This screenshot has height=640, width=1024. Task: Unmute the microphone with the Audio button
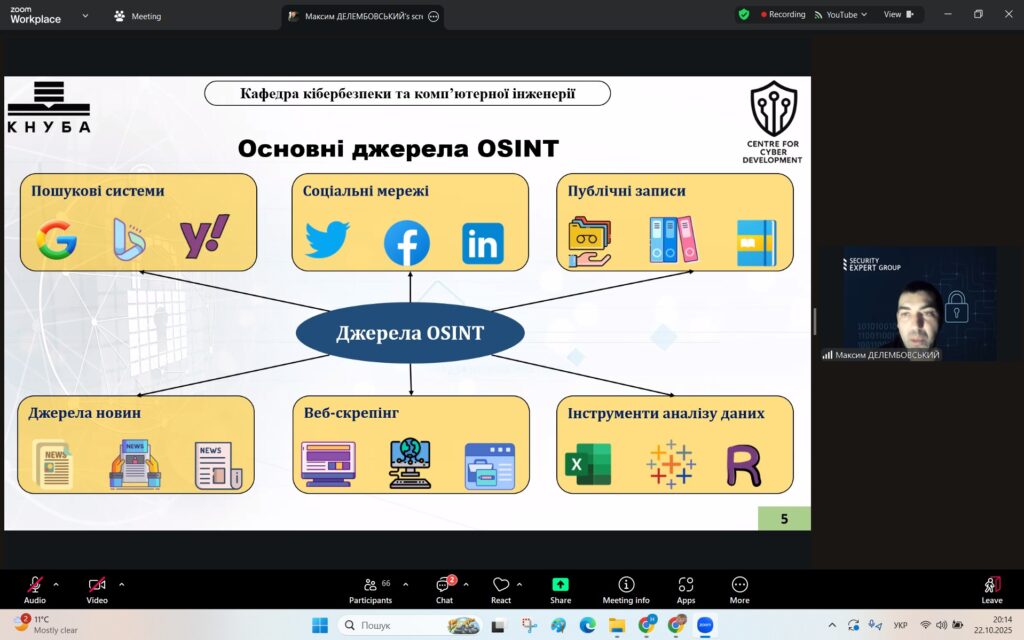[35, 586]
